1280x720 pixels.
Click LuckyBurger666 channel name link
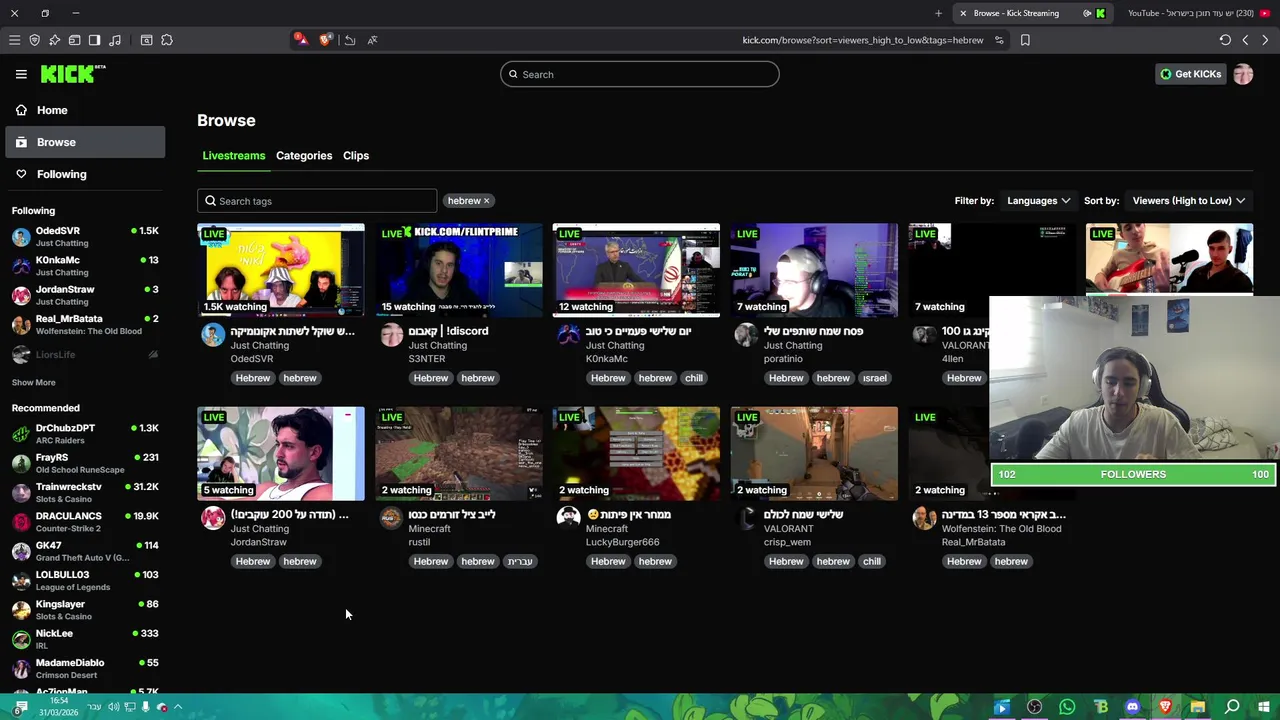[x=623, y=542]
